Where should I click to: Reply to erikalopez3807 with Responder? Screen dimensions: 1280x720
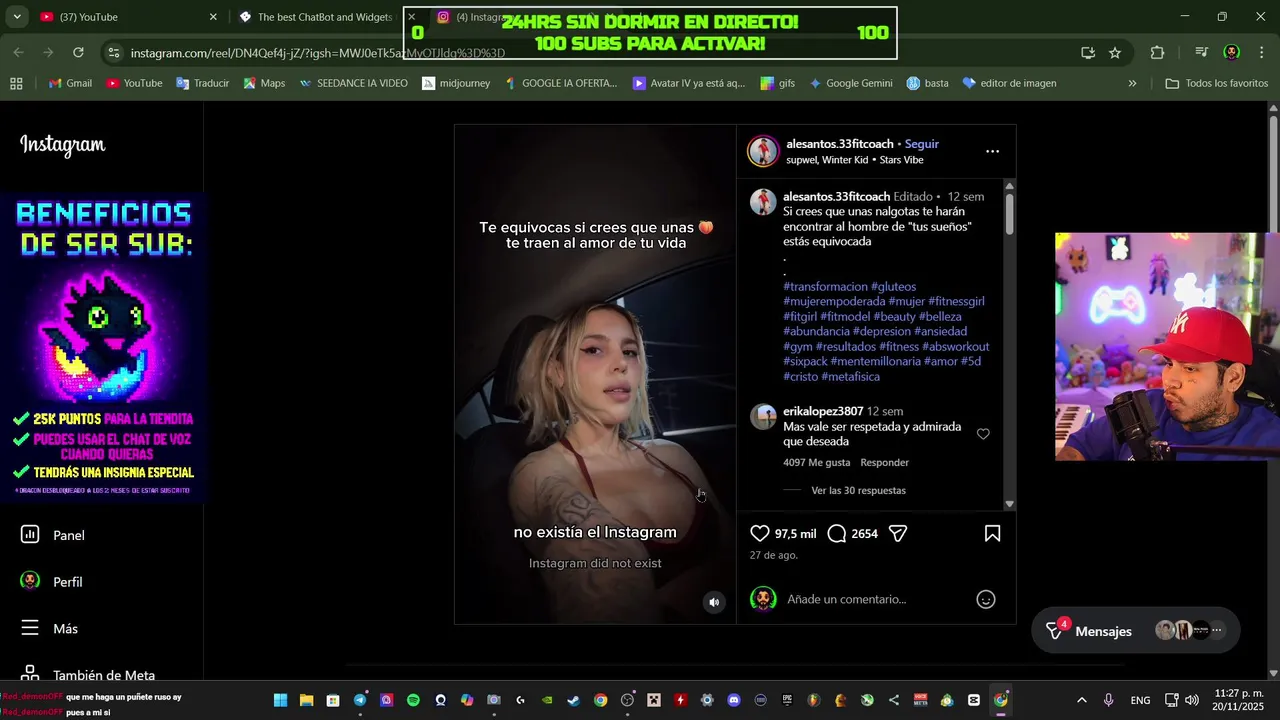tap(885, 463)
